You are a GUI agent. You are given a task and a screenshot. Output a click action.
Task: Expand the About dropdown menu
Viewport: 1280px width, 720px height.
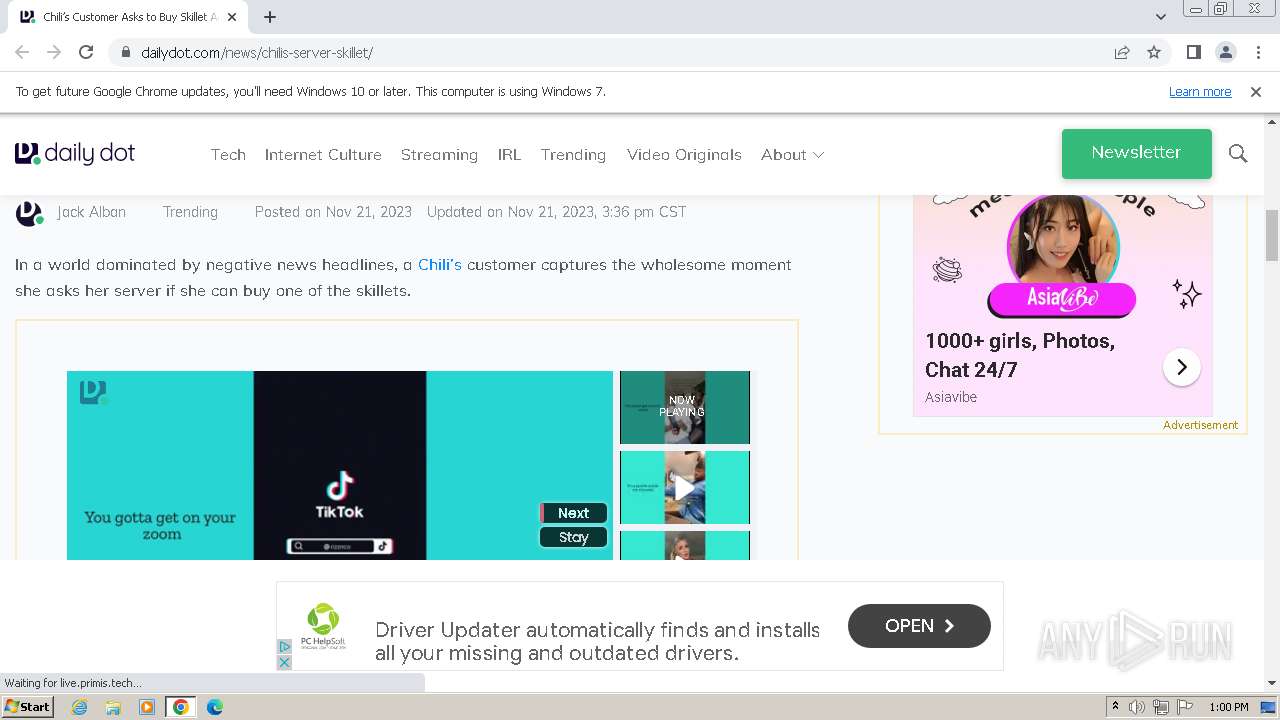click(x=792, y=154)
